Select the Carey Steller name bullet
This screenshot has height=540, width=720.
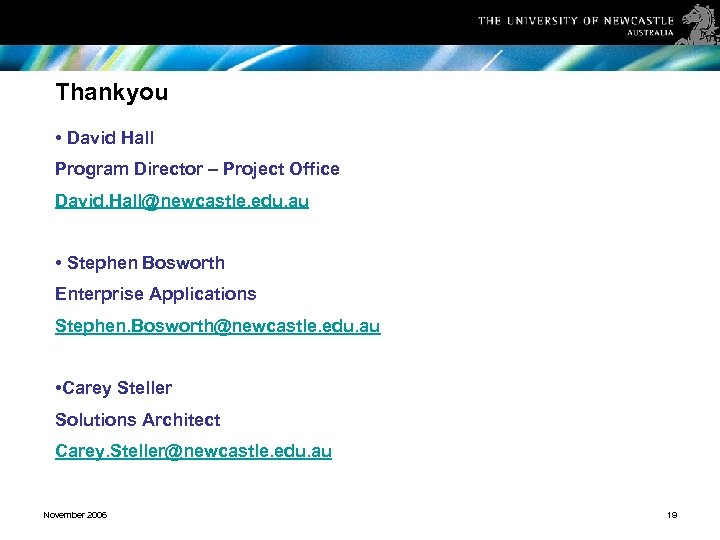point(113,388)
